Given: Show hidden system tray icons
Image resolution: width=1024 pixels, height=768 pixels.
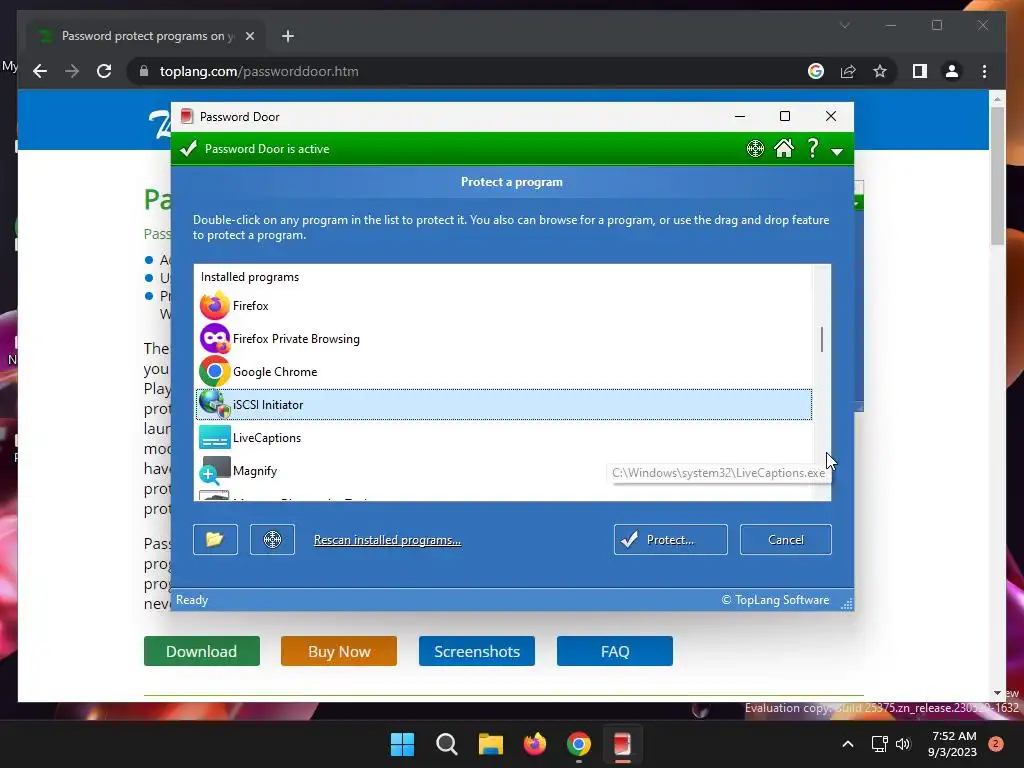Looking at the screenshot, I should click(848, 744).
